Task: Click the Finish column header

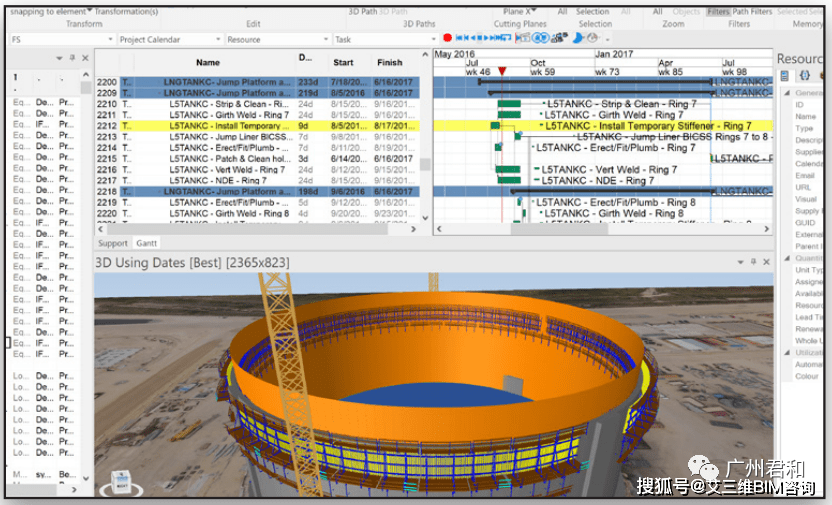Action: [x=389, y=62]
